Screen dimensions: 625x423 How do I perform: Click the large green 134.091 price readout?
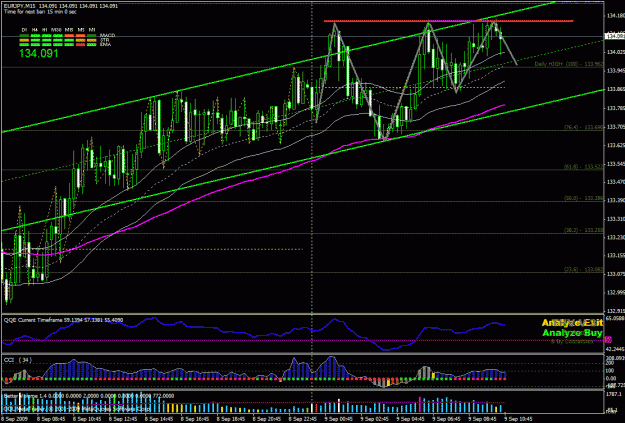pyautogui.click(x=39, y=53)
